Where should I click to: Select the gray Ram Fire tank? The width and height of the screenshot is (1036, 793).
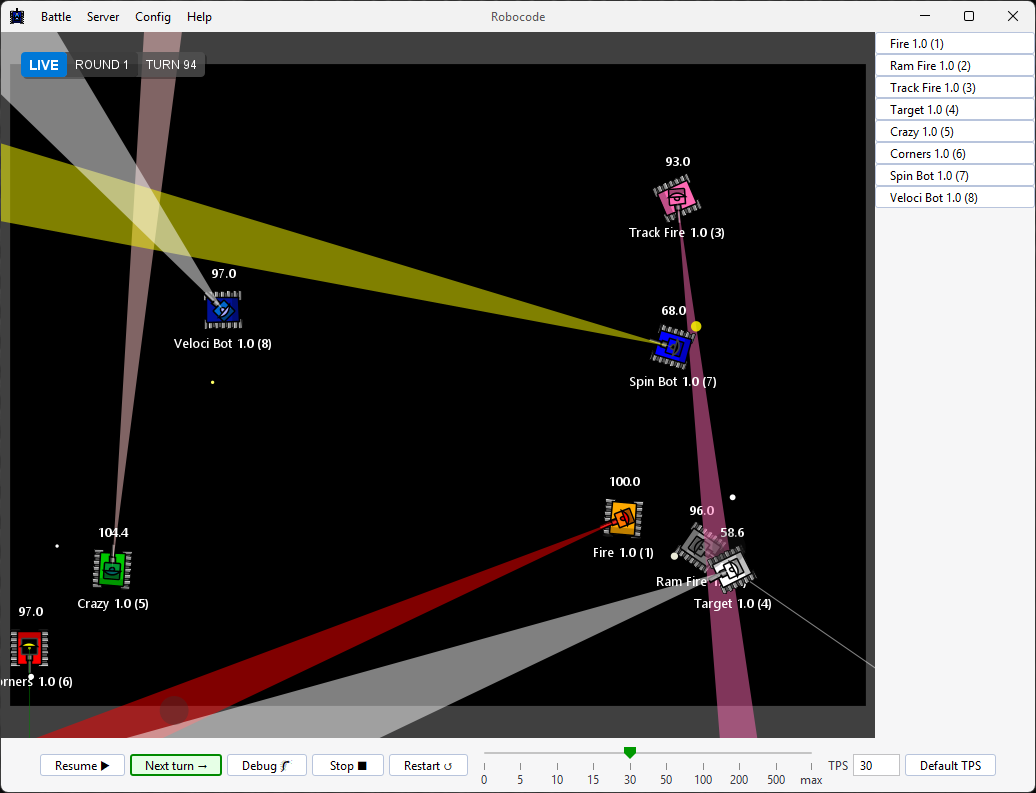click(x=699, y=546)
